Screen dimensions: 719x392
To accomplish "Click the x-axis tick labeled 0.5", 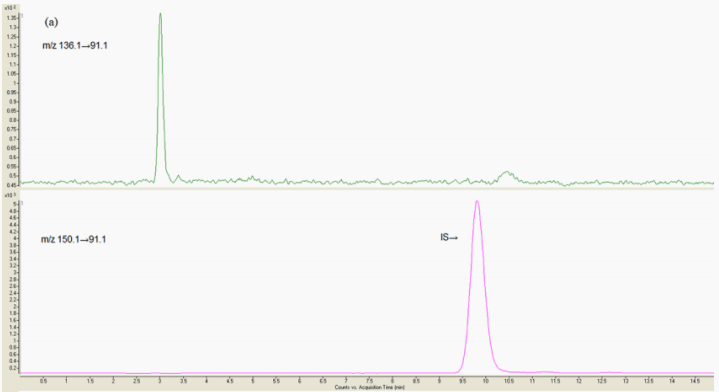I will (43, 381).
